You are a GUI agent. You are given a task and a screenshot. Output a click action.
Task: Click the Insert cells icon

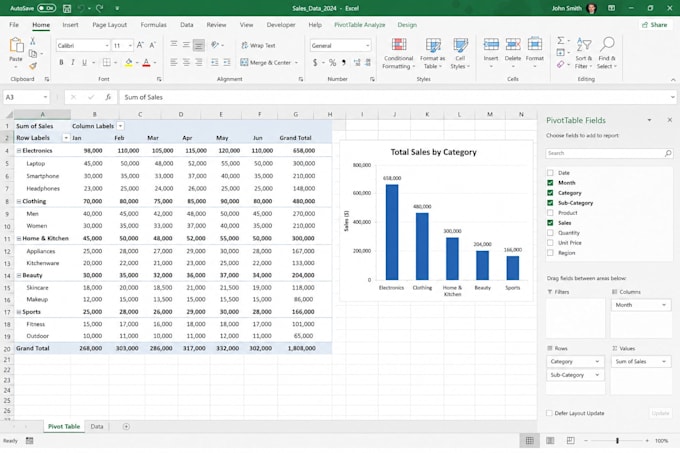[491, 44]
